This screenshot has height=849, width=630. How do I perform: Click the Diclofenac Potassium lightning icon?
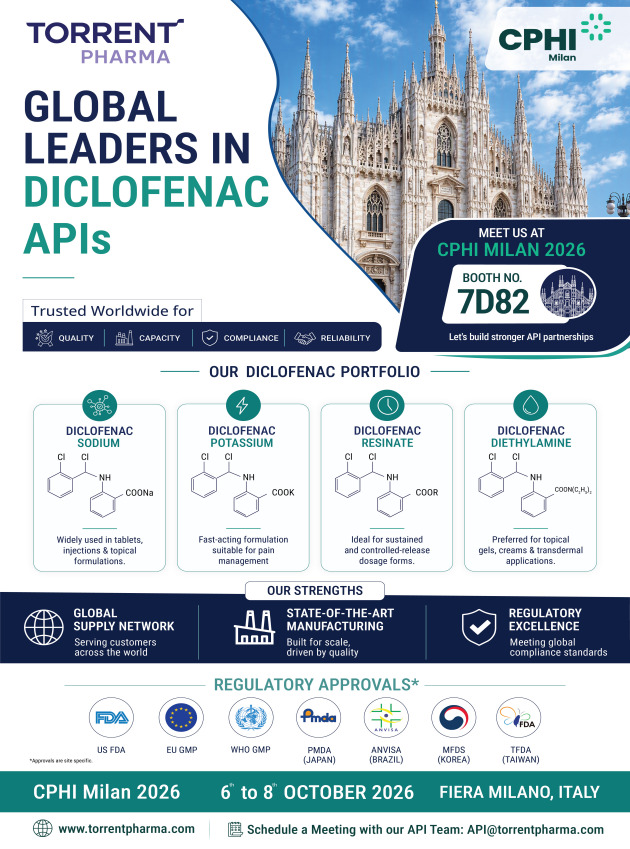click(x=242, y=406)
